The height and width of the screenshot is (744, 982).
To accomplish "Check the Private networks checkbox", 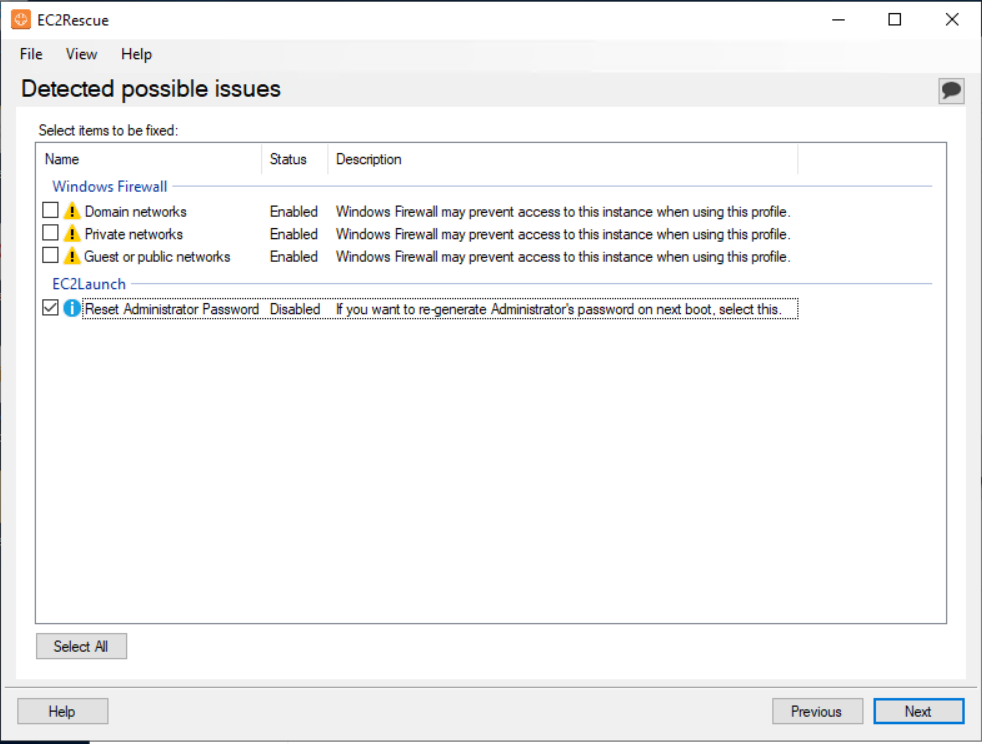I will [50, 232].
